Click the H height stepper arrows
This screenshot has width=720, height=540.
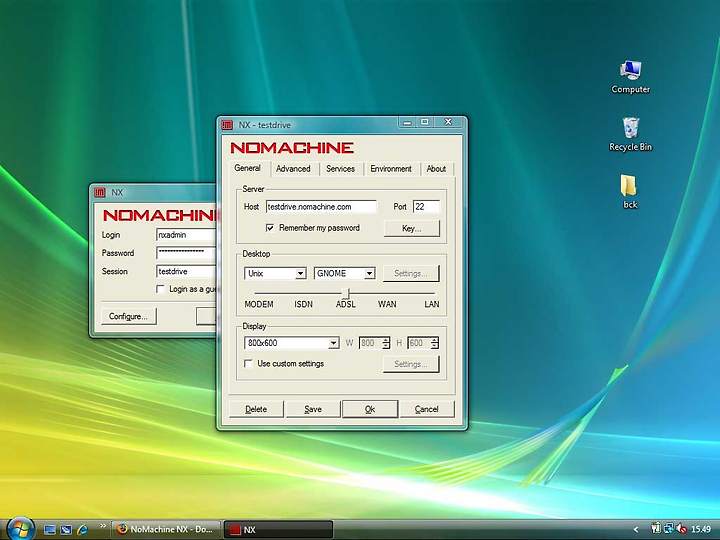(434, 343)
